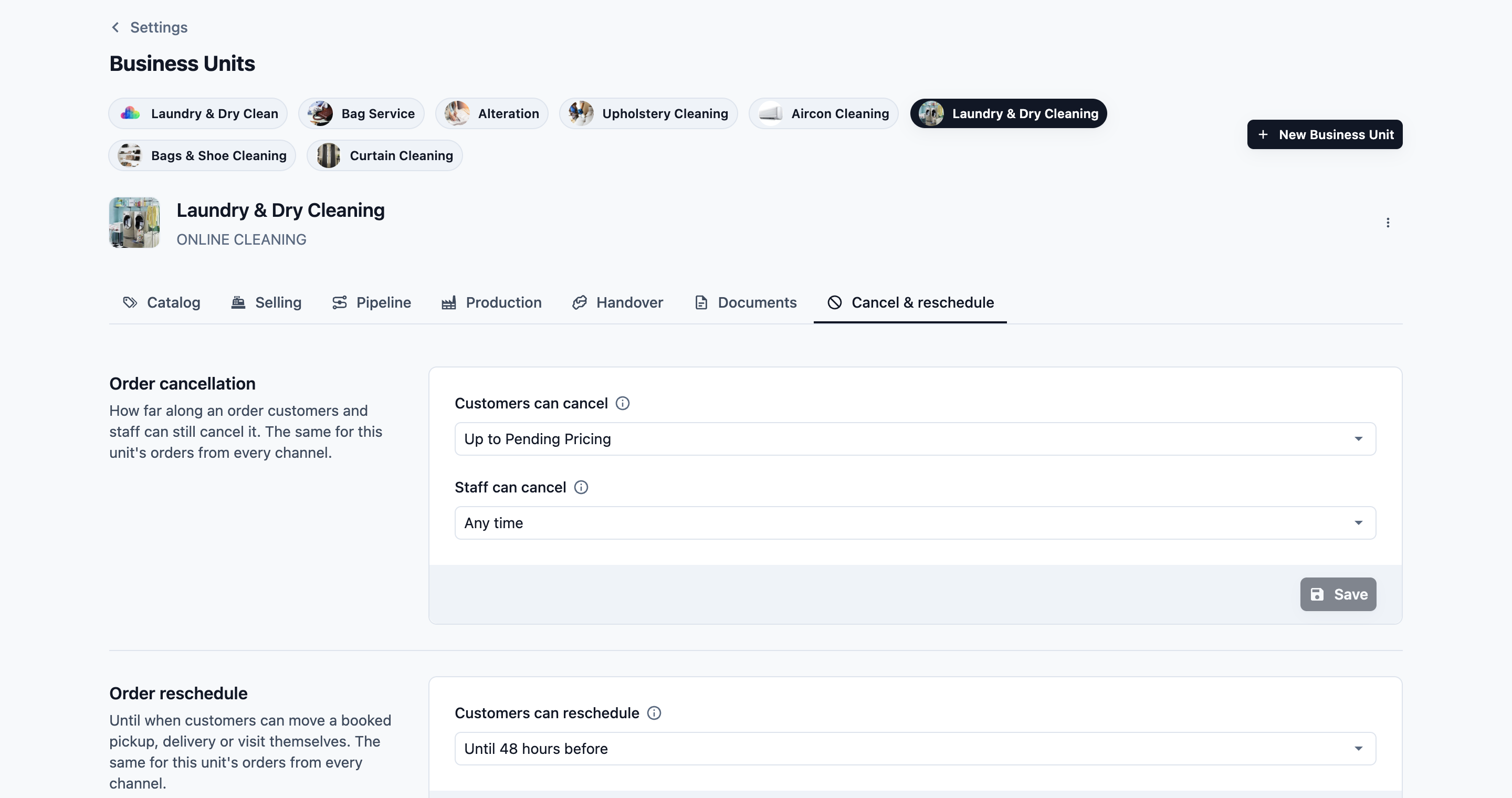Save the order cancellation settings
Image resolution: width=1512 pixels, height=798 pixels.
[x=1338, y=594]
